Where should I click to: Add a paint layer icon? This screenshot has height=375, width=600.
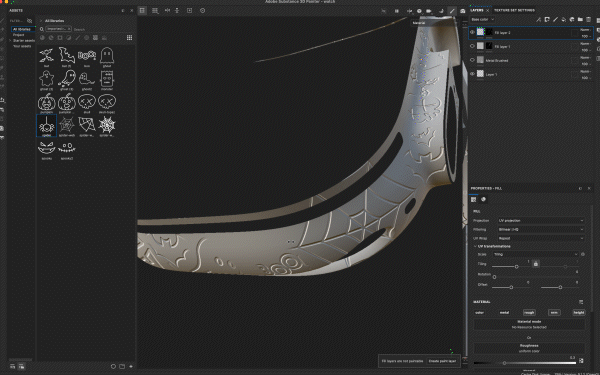pyautogui.click(x=555, y=19)
